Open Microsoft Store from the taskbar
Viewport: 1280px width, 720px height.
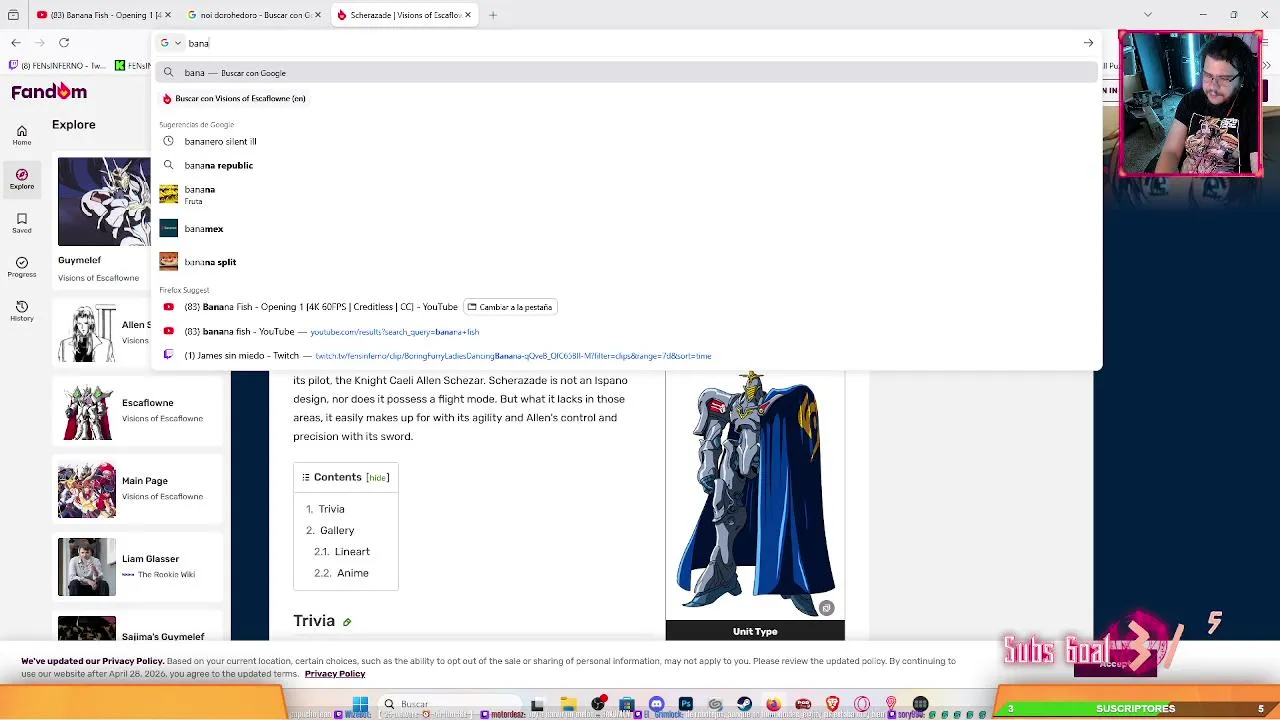(x=627, y=704)
